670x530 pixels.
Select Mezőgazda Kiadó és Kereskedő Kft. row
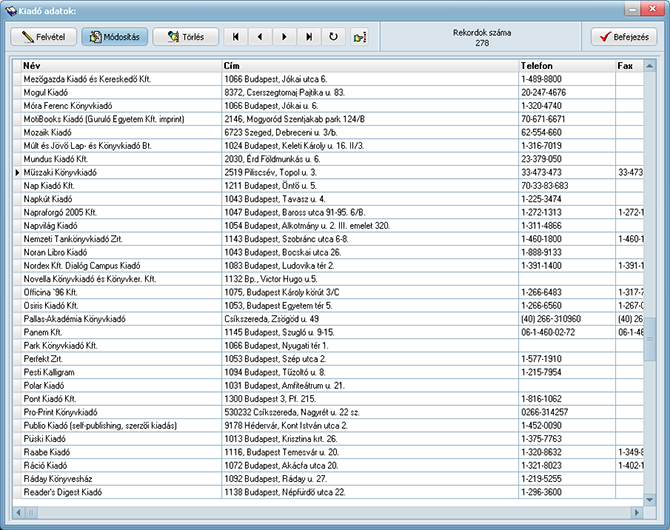(328, 79)
